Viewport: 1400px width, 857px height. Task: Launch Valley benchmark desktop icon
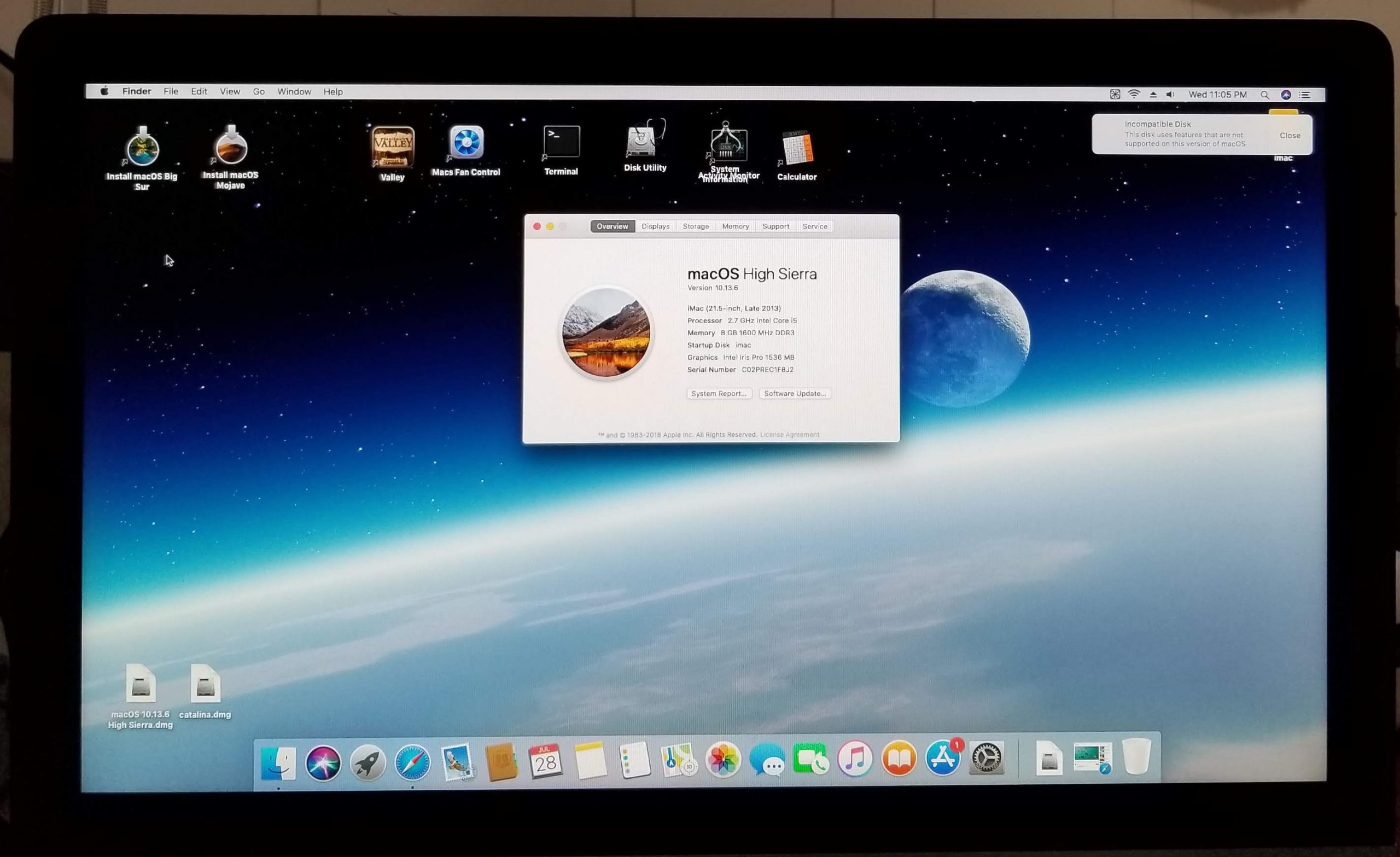[393, 147]
